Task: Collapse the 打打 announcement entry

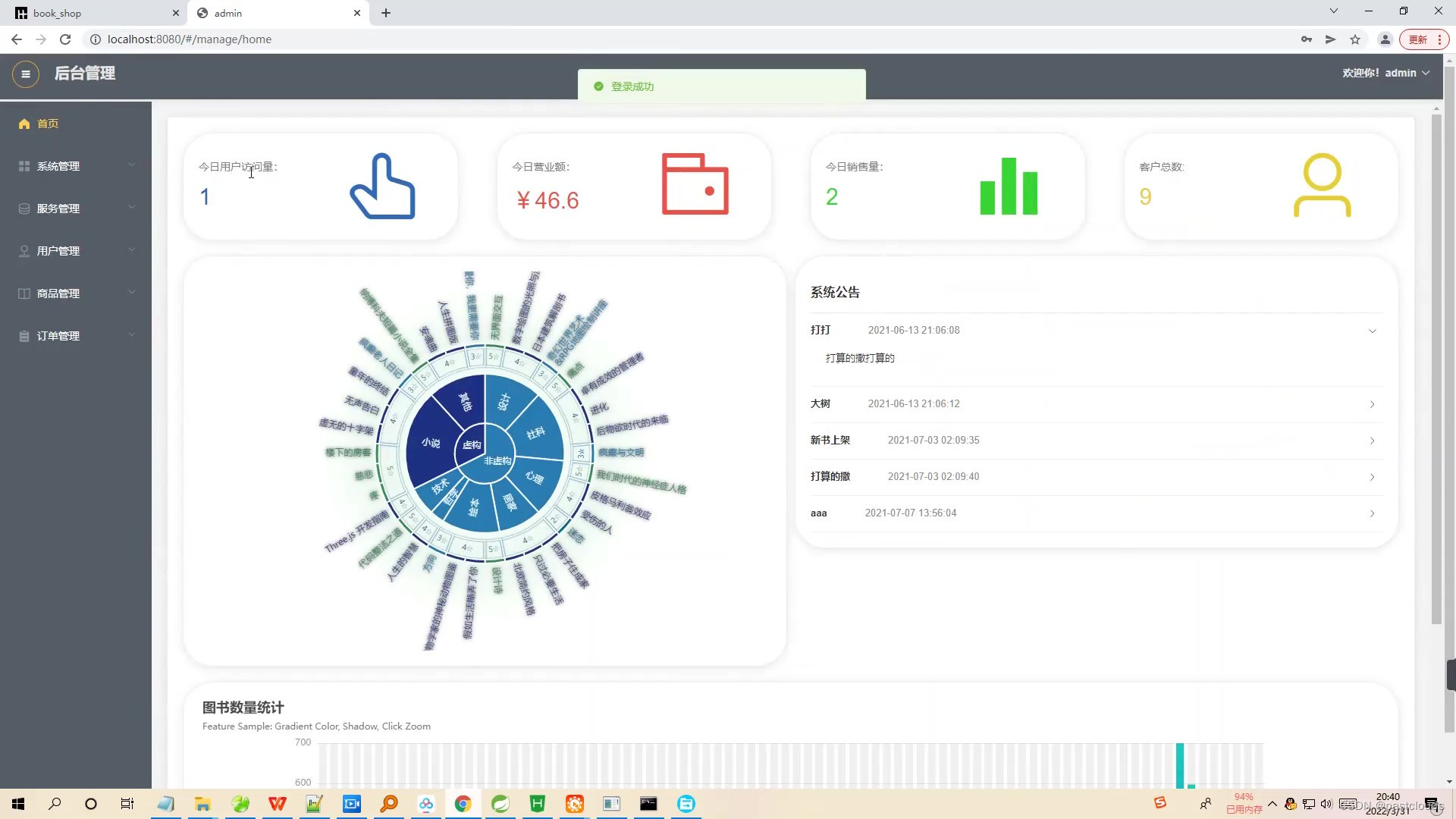Action: point(1372,331)
